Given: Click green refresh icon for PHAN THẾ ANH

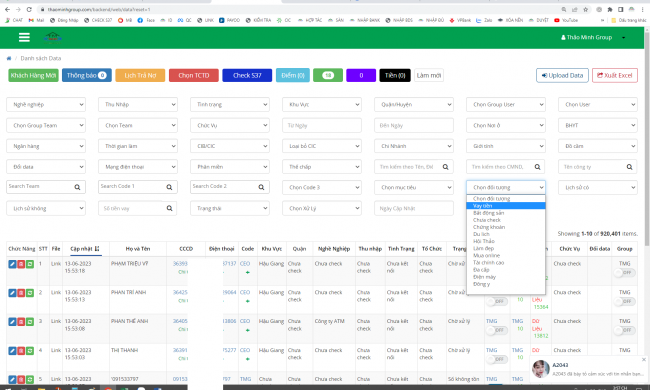Looking at the screenshot, I should coord(30,322).
